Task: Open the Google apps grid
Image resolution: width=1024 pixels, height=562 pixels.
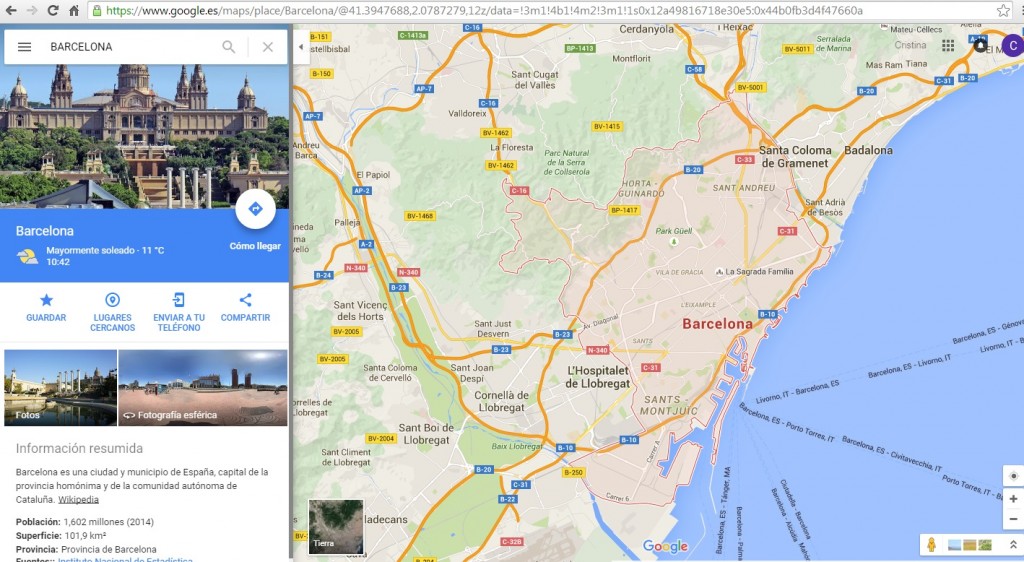Action: coord(948,45)
